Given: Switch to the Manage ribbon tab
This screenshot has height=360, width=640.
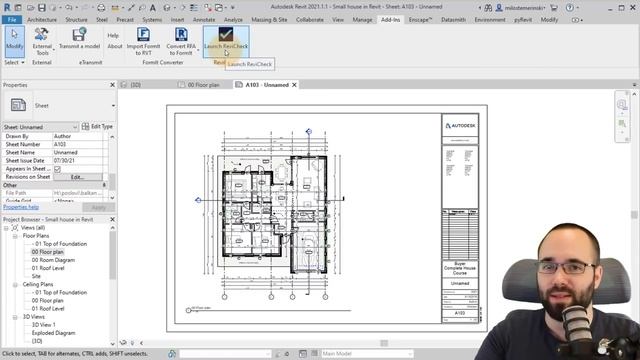Looking at the screenshot, I should tap(362, 20).
